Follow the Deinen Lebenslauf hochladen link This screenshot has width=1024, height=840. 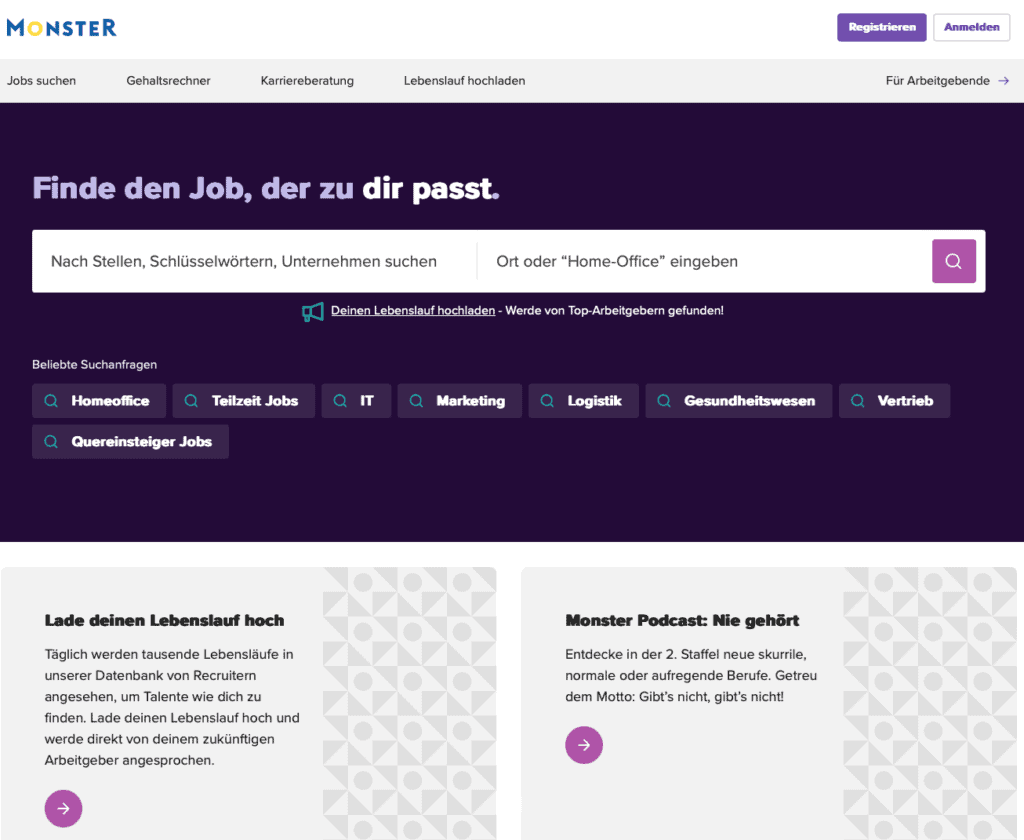413,311
